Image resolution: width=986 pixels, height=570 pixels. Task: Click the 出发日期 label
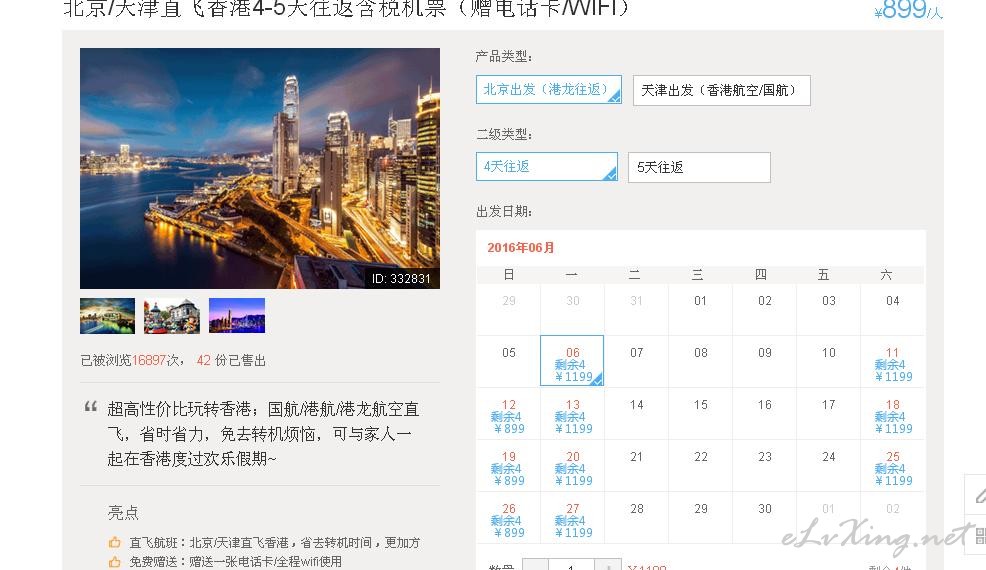coord(504,211)
